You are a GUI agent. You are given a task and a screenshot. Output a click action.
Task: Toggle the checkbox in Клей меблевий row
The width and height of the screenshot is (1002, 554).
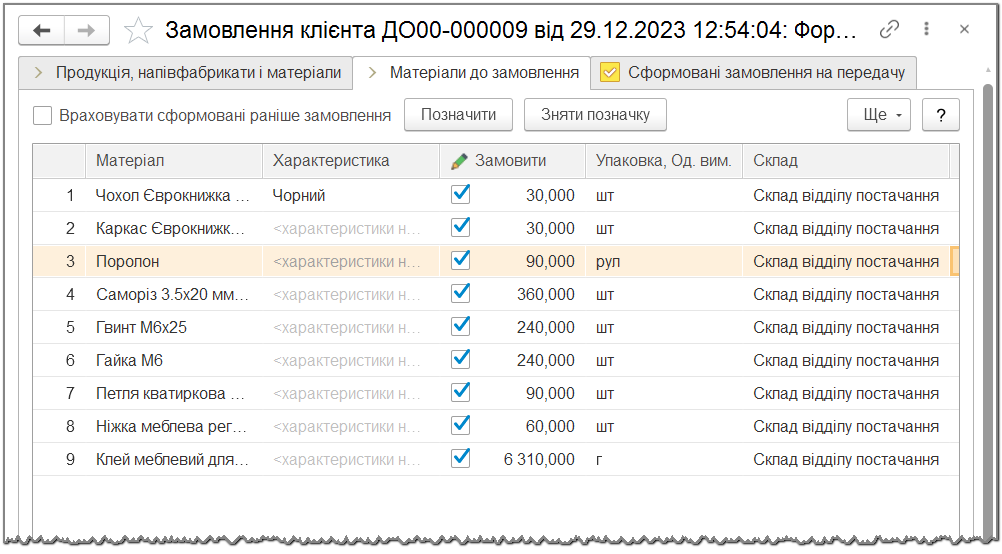click(x=461, y=459)
